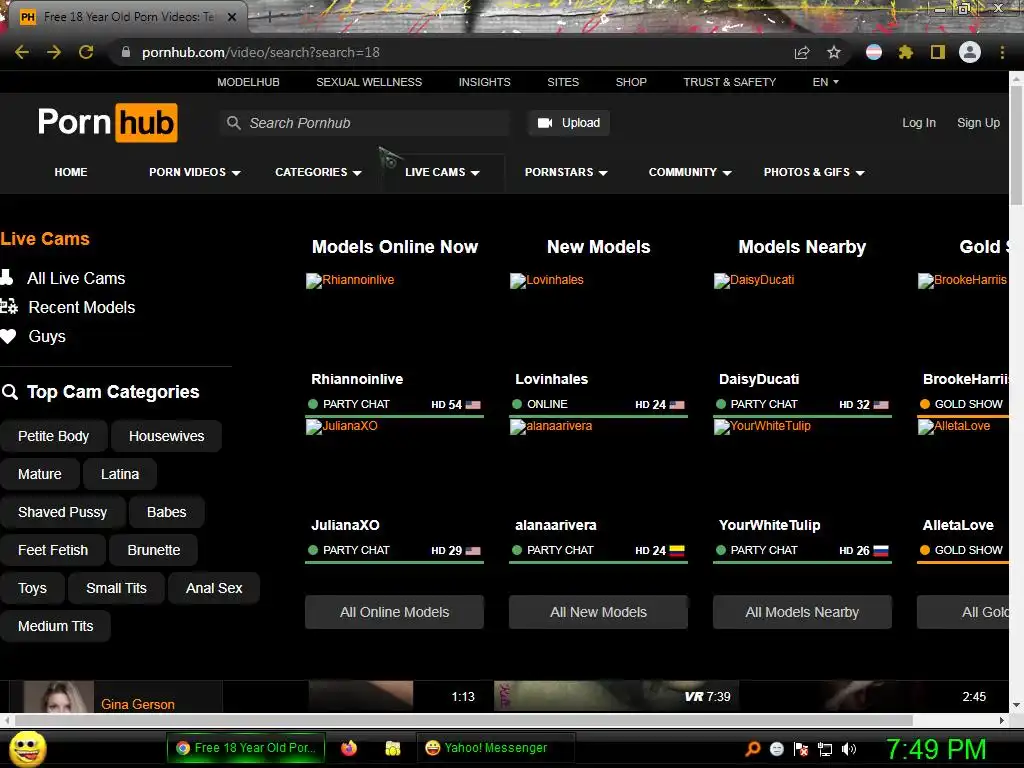Click the browser forward arrow
1024x768 pixels.
tap(54, 52)
